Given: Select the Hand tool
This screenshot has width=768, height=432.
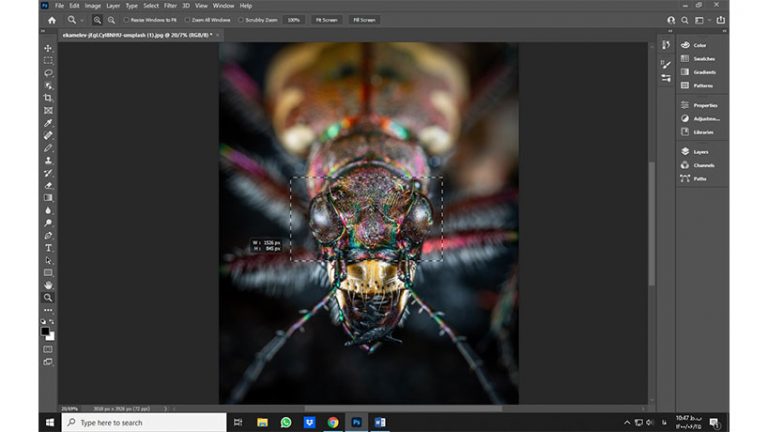Looking at the screenshot, I should coord(48,285).
